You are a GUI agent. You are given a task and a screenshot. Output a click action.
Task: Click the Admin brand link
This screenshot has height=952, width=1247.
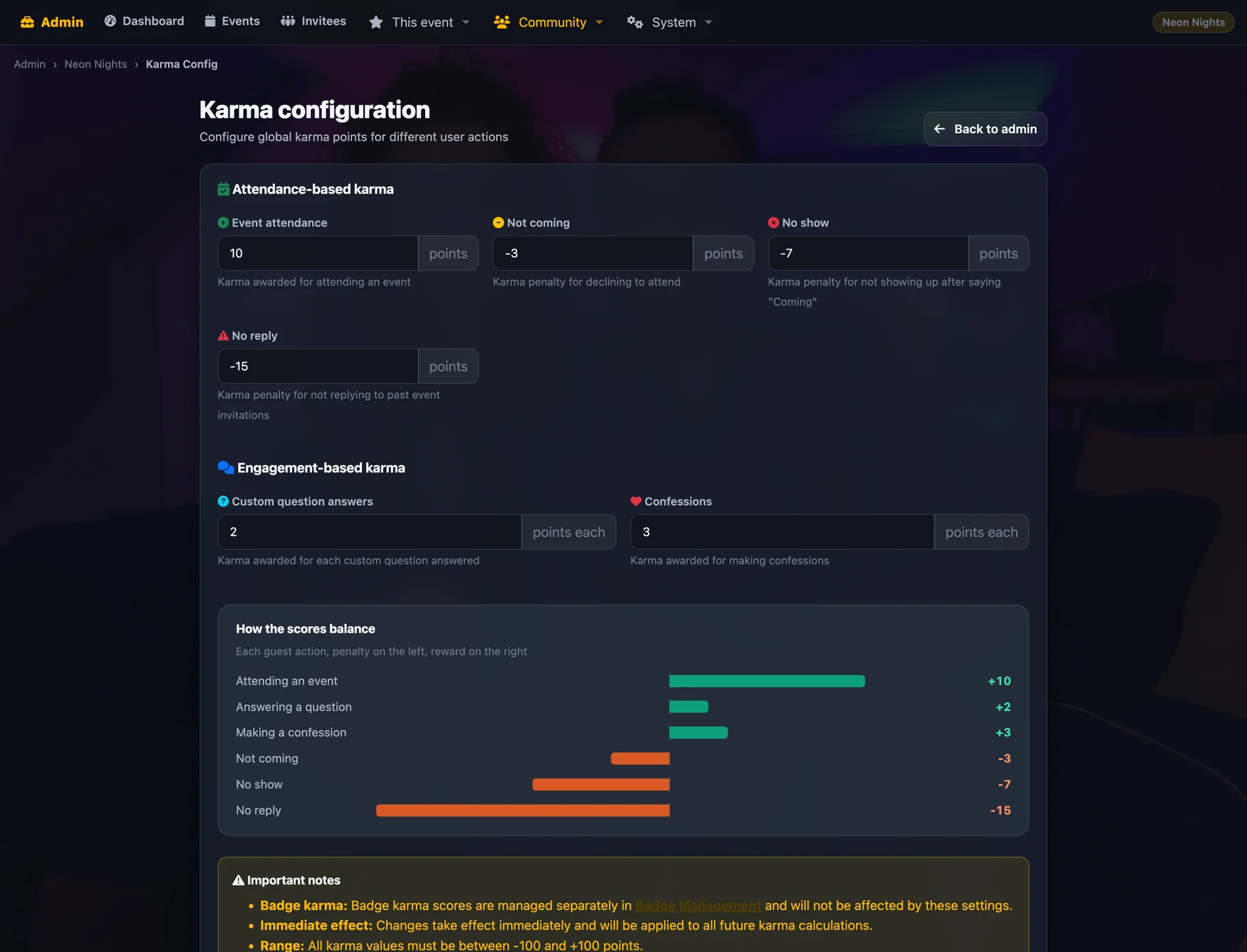click(x=52, y=22)
